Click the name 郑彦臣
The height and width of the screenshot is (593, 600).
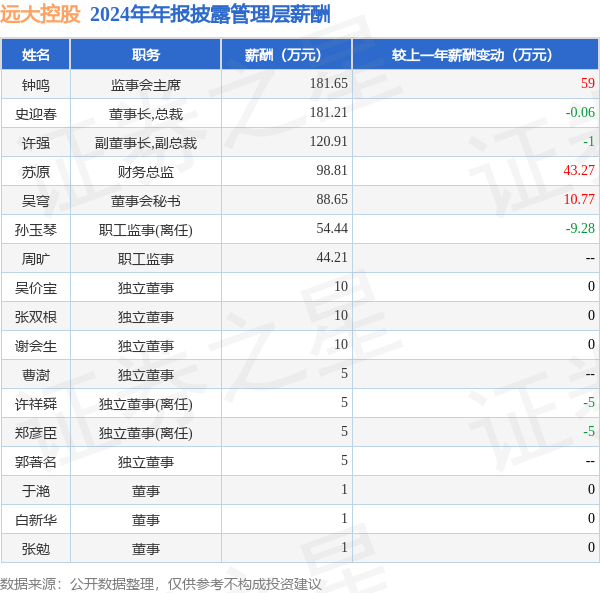(x=36, y=434)
